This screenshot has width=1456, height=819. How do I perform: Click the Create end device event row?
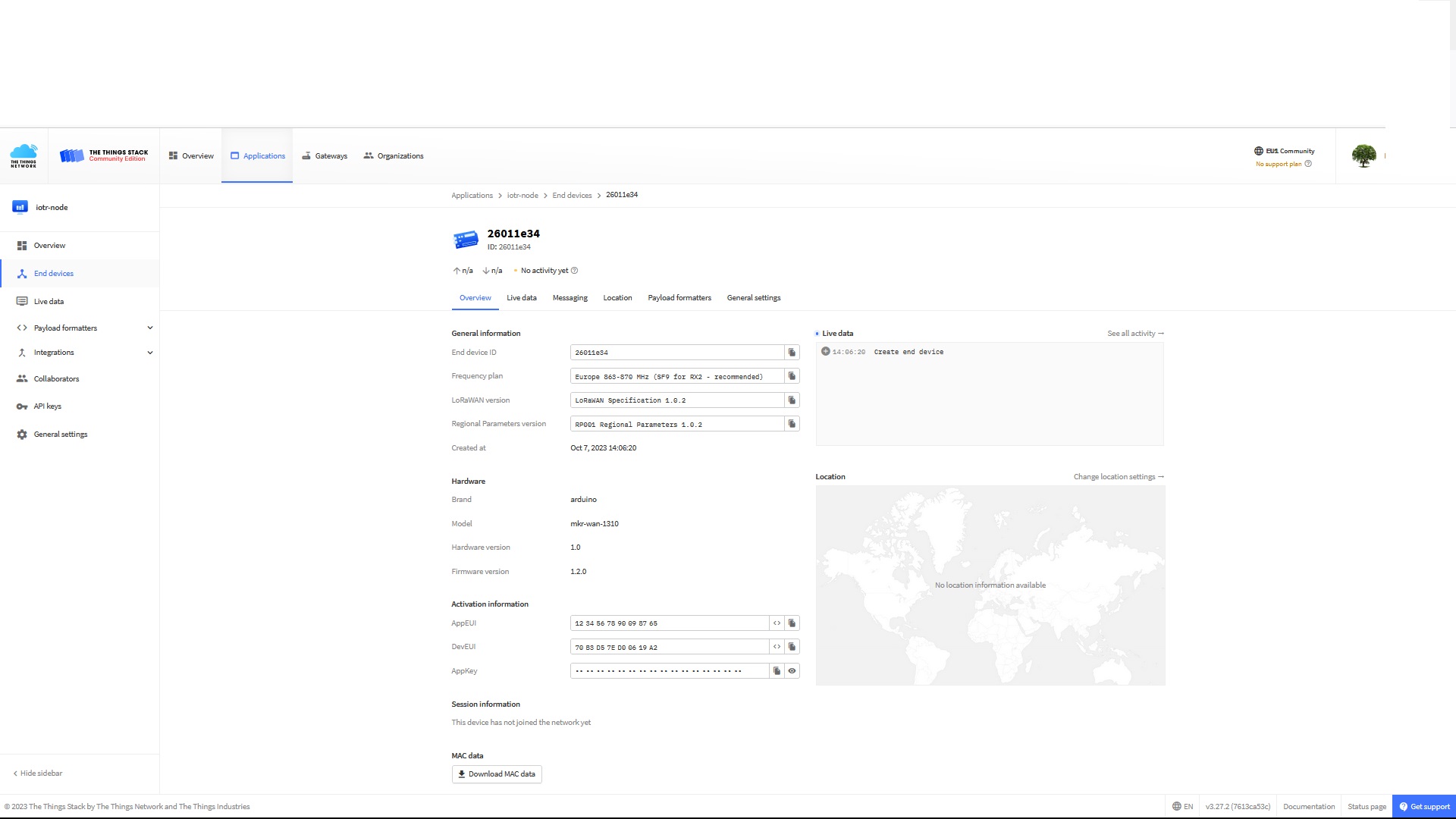pos(990,352)
